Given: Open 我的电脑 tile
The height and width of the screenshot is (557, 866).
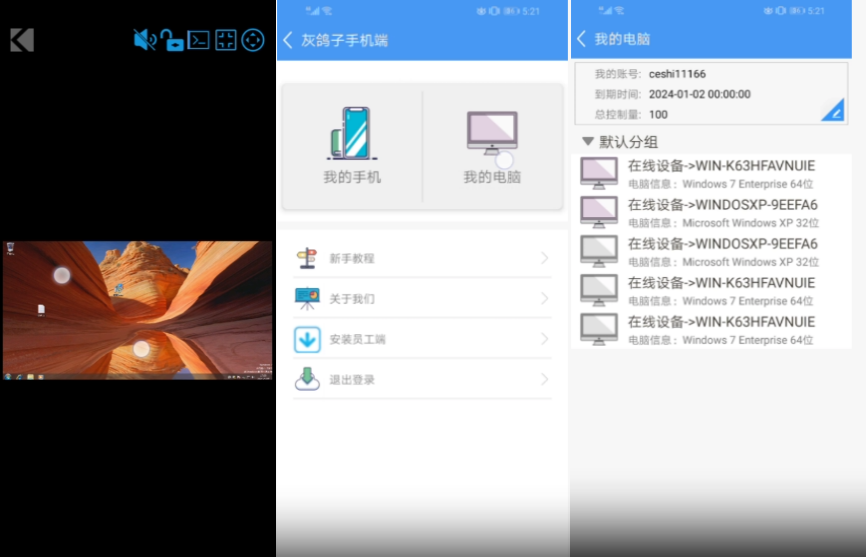Looking at the screenshot, I should click(491, 146).
